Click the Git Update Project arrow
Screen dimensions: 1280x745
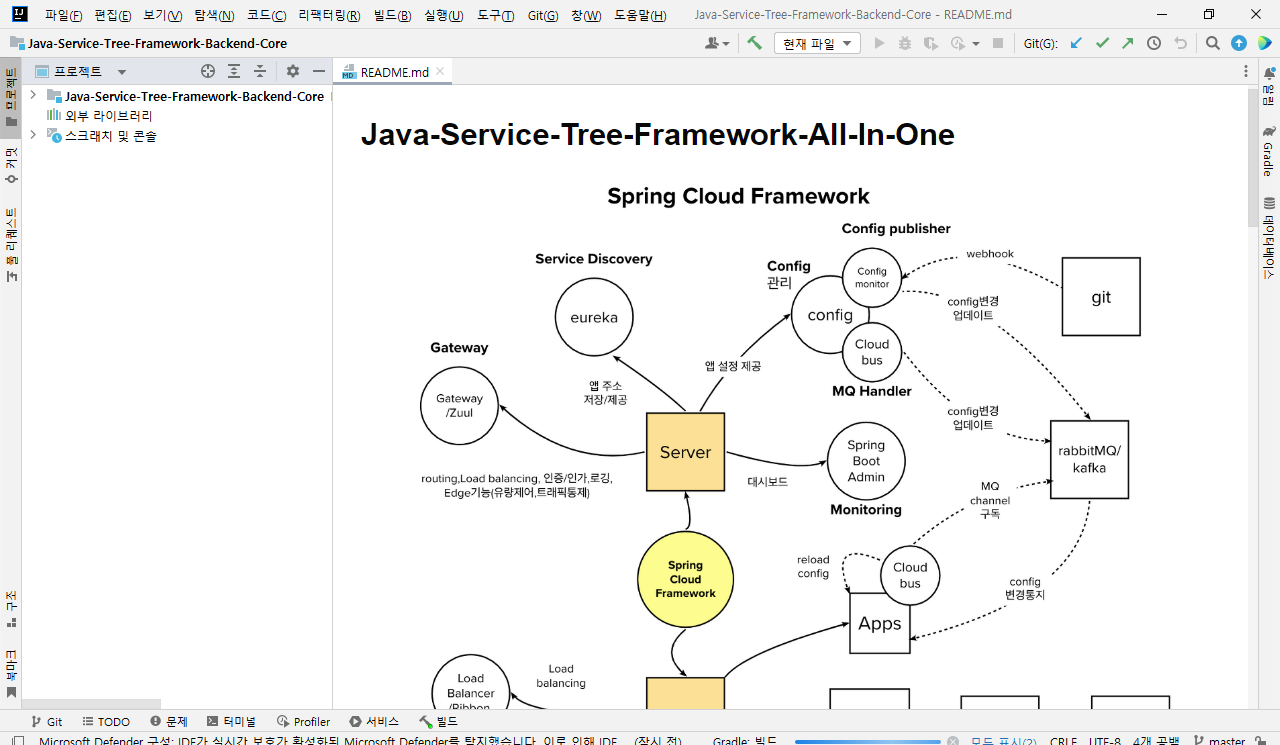tap(1076, 43)
